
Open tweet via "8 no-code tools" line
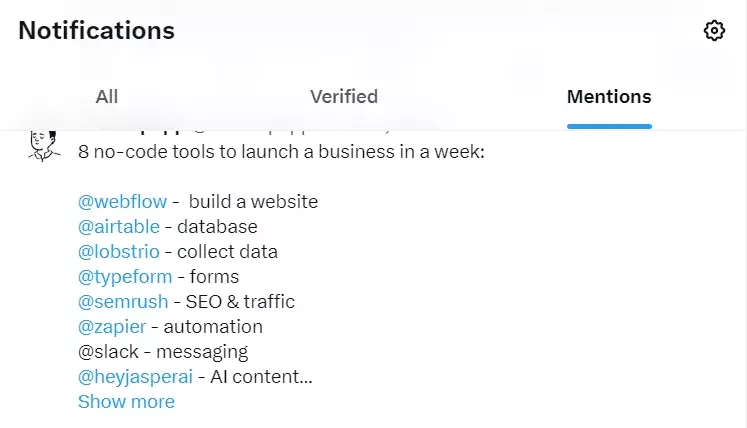280,153
